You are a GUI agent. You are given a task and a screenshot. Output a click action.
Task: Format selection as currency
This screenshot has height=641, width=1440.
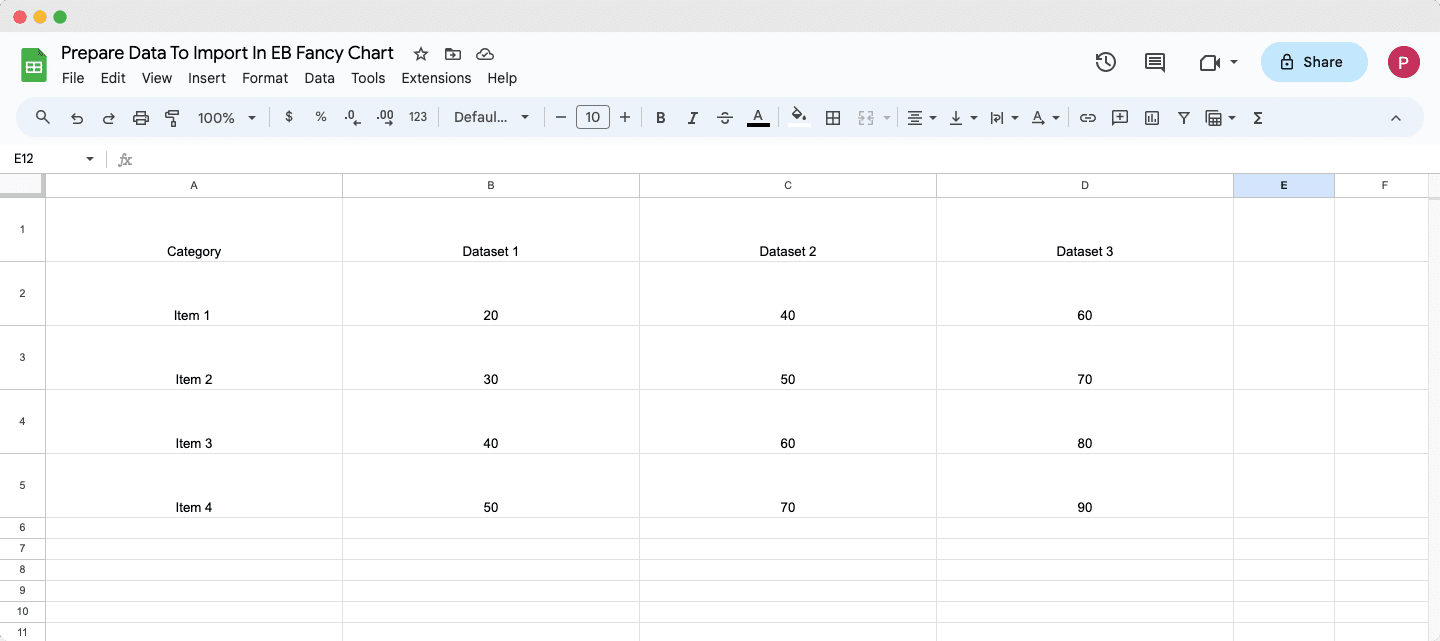pos(289,117)
